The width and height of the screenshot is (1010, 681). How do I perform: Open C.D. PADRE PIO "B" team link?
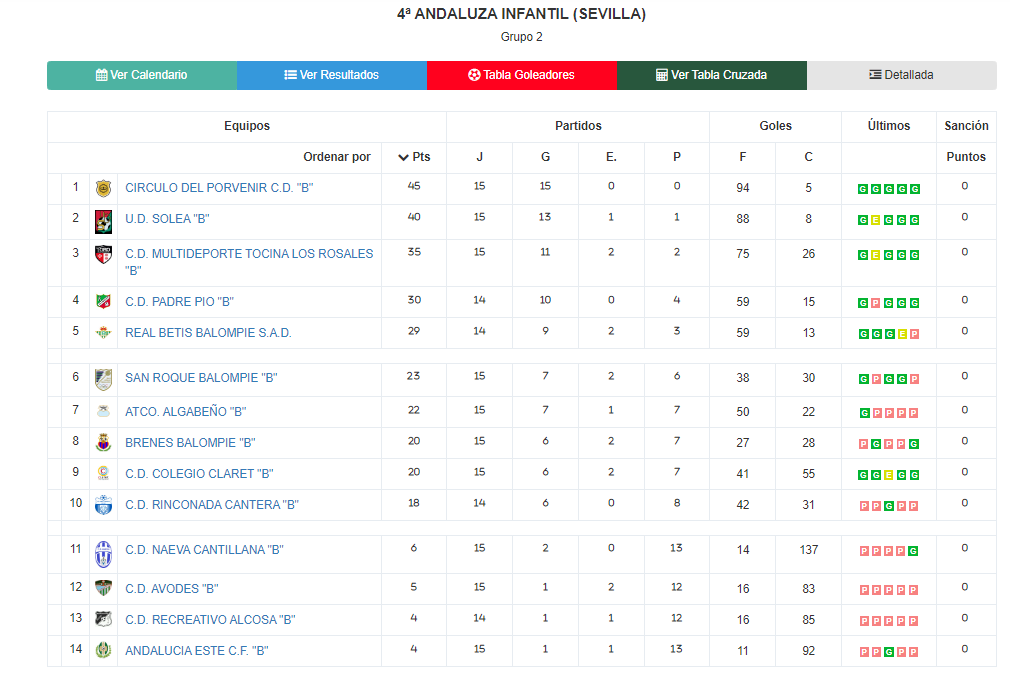coord(179,302)
